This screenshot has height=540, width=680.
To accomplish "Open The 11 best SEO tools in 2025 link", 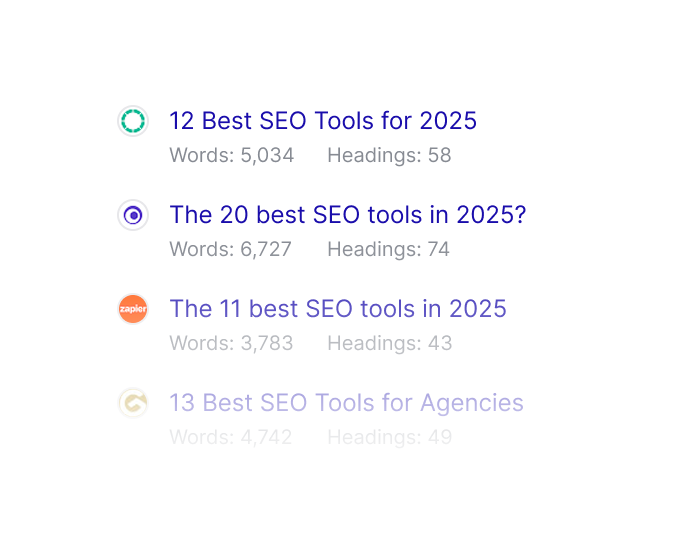I will pos(338,309).
